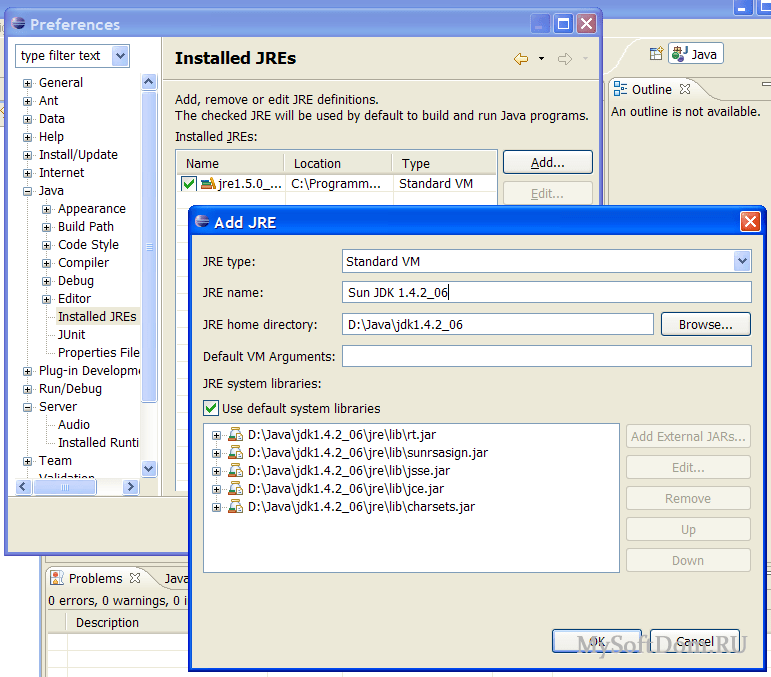The image size is (771, 677).
Task: Close the Outline view tab
Action: coord(685,89)
